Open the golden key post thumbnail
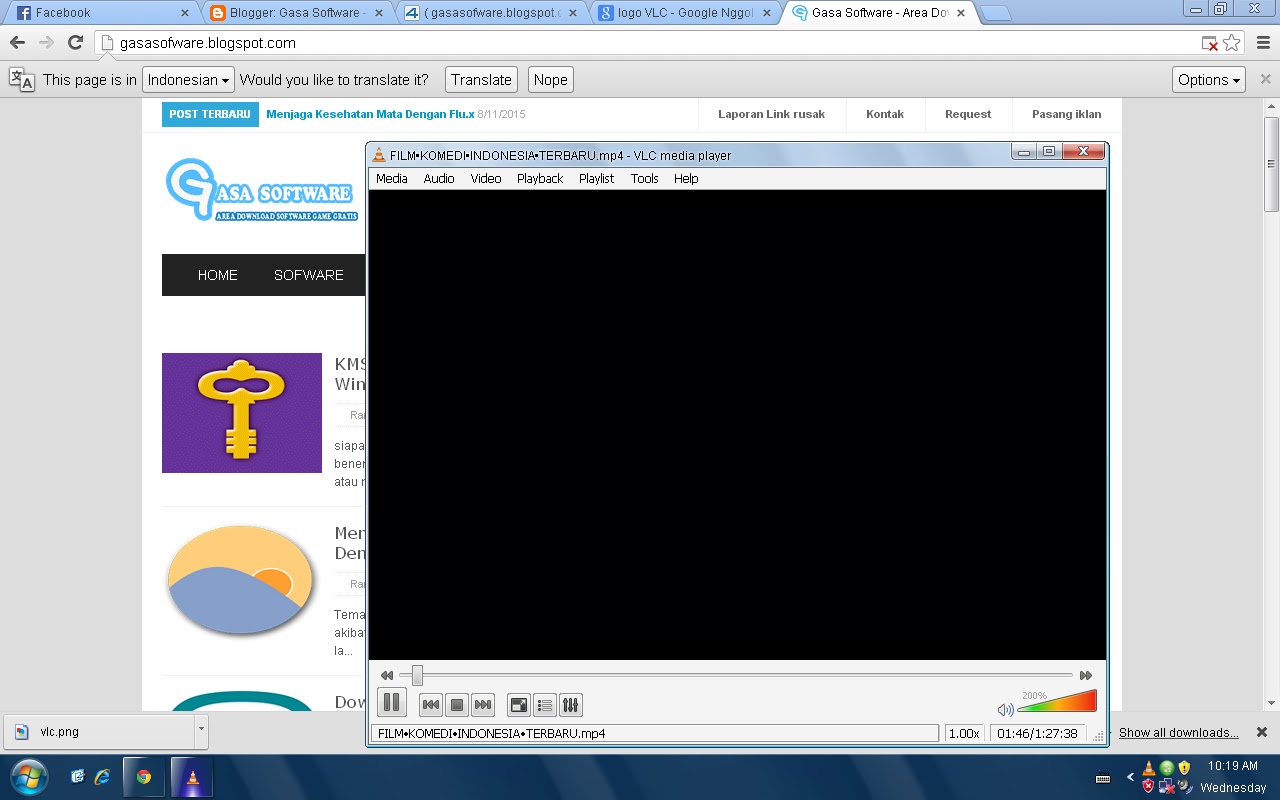This screenshot has height=800, width=1280. (x=242, y=413)
